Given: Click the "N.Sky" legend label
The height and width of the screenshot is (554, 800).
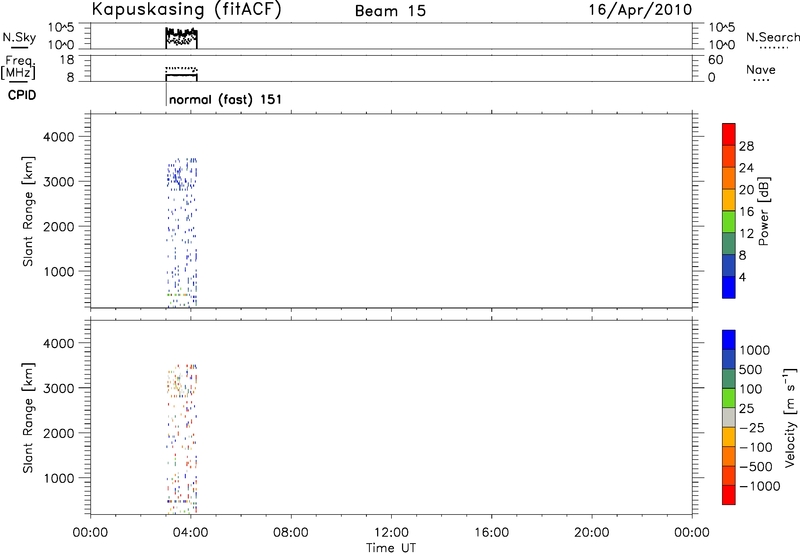Looking at the screenshot, I should coord(19,37).
